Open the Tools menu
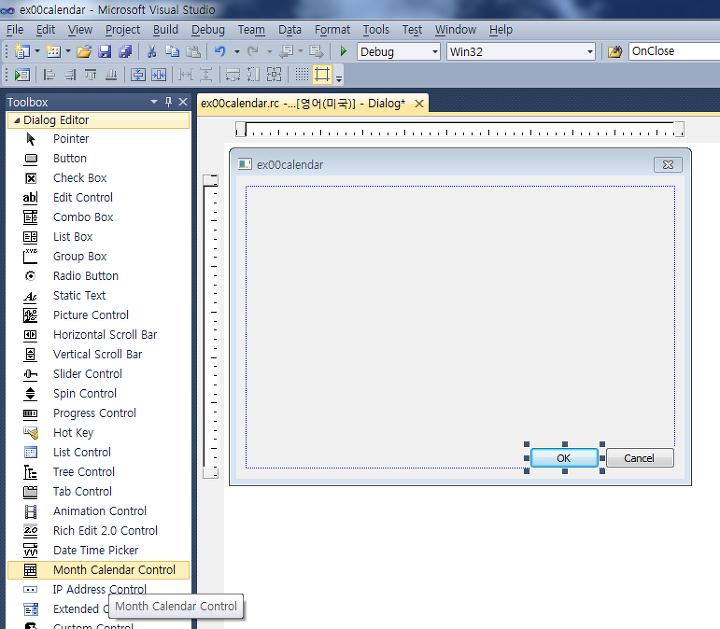720x629 pixels. click(376, 30)
